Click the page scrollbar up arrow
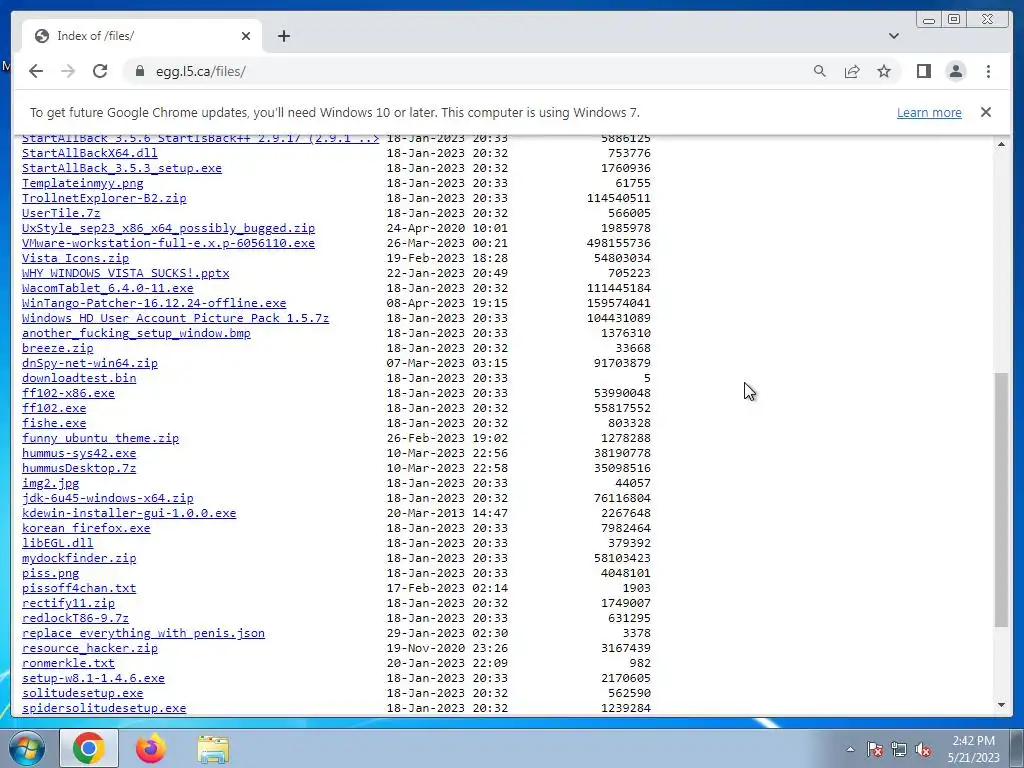 click(x=1001, y=144)
